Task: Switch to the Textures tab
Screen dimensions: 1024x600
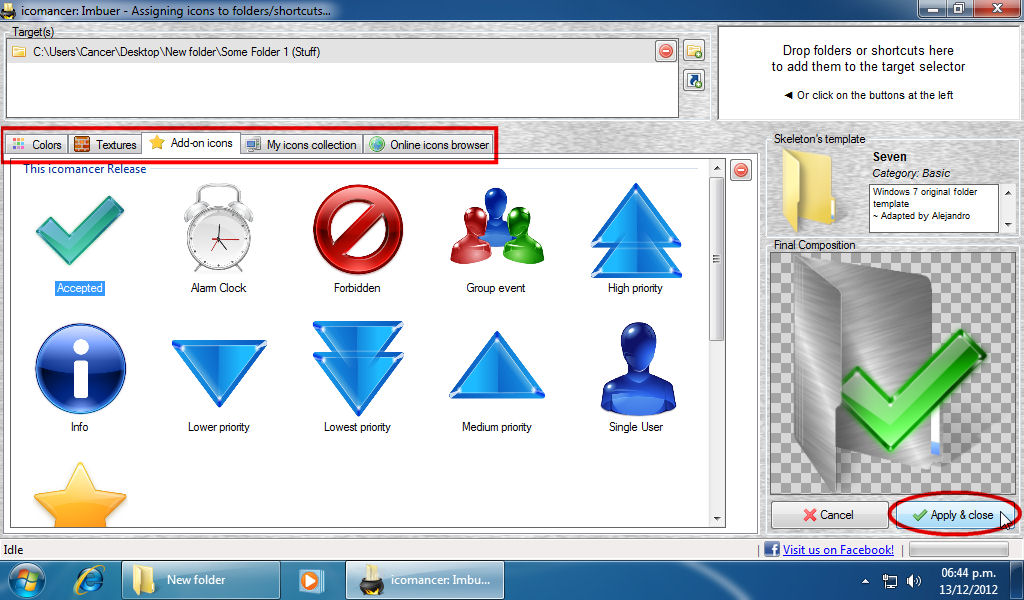Action: [x=105, y=144]
